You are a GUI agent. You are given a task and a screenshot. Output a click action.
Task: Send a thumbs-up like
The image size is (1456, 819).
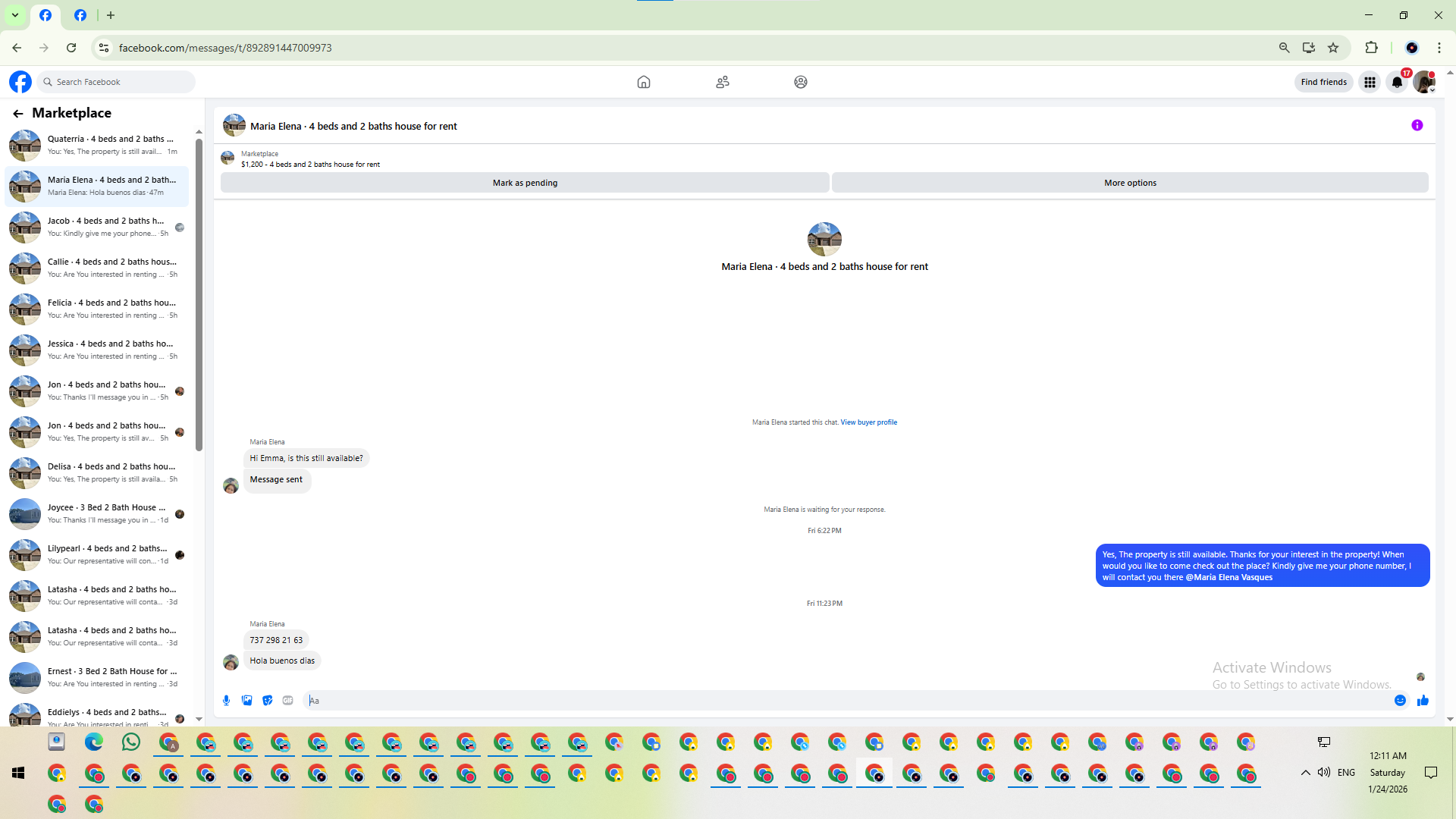click(1423, 701)
